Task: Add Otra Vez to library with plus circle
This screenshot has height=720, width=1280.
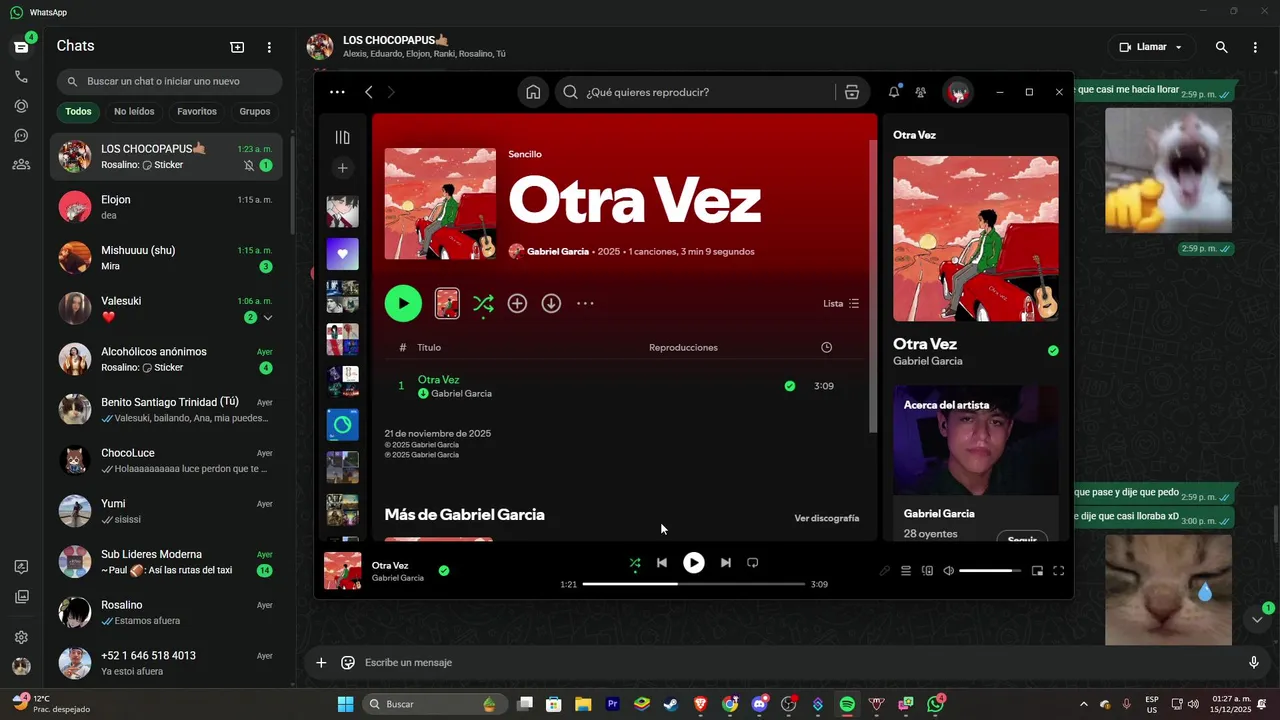Action: [517, 303]
